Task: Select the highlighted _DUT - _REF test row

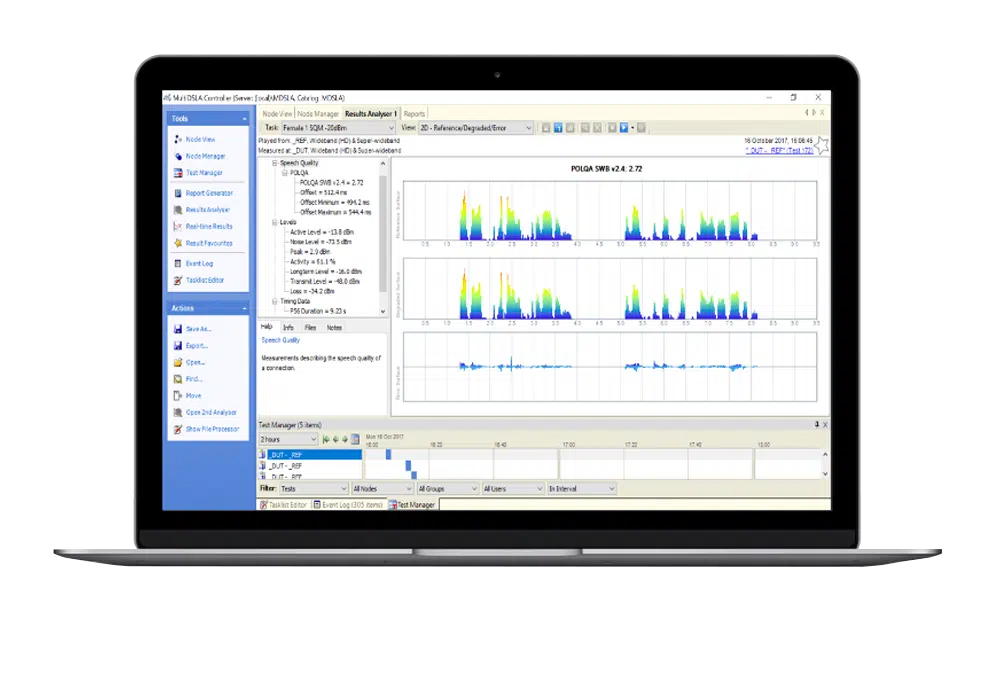Action: tap(314, 455)
